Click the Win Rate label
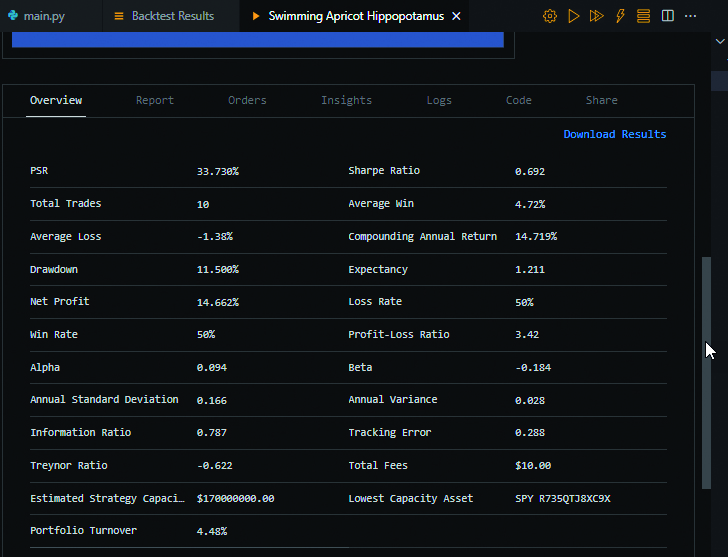728x557 pixels. (54, 334)
